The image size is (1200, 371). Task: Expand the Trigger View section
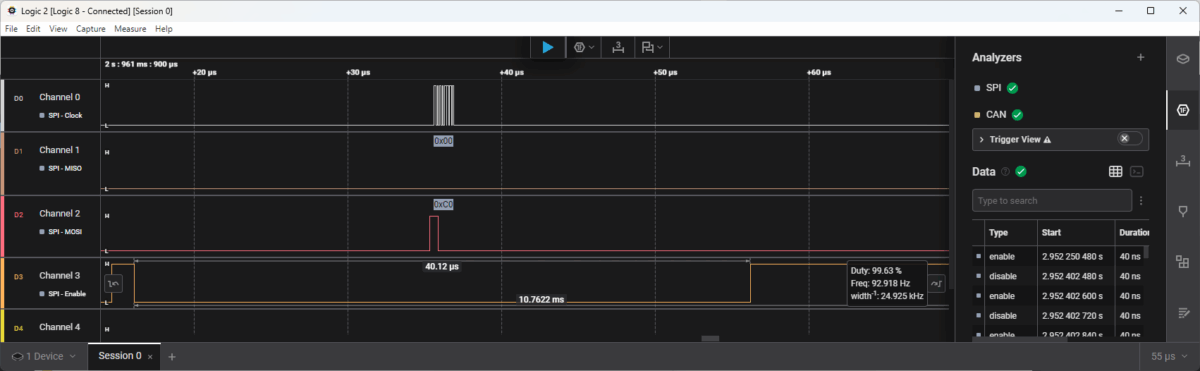[x=982, y=139]
